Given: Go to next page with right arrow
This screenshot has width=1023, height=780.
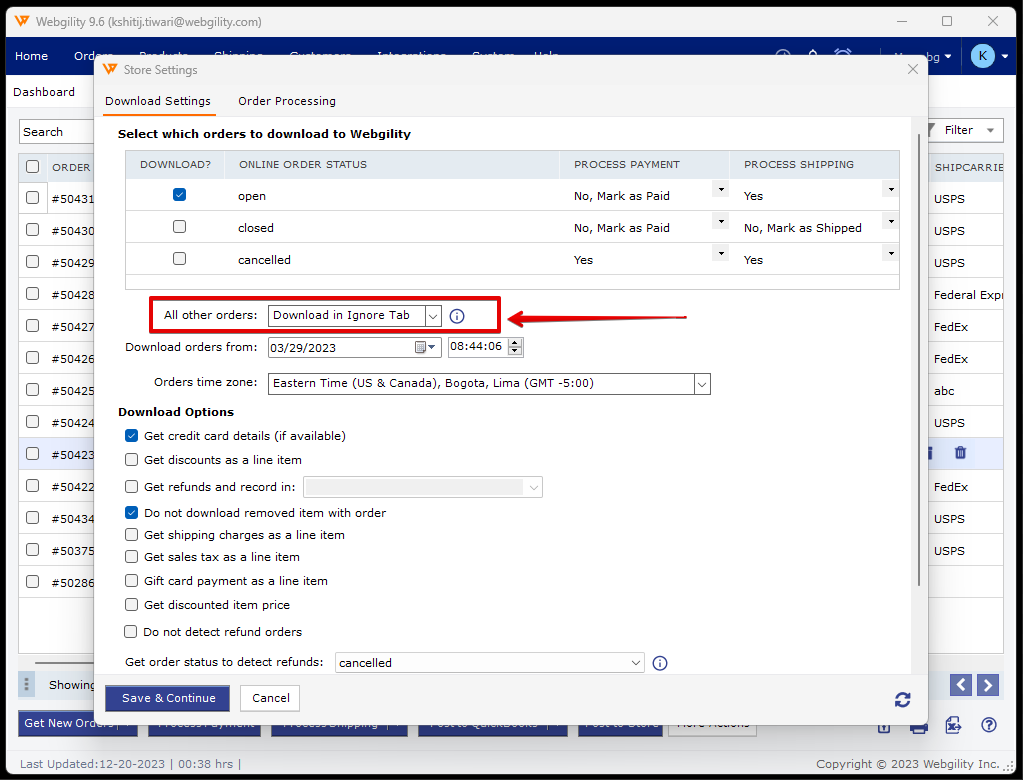Looking at the screenshot, I should [x=988, y=685].
